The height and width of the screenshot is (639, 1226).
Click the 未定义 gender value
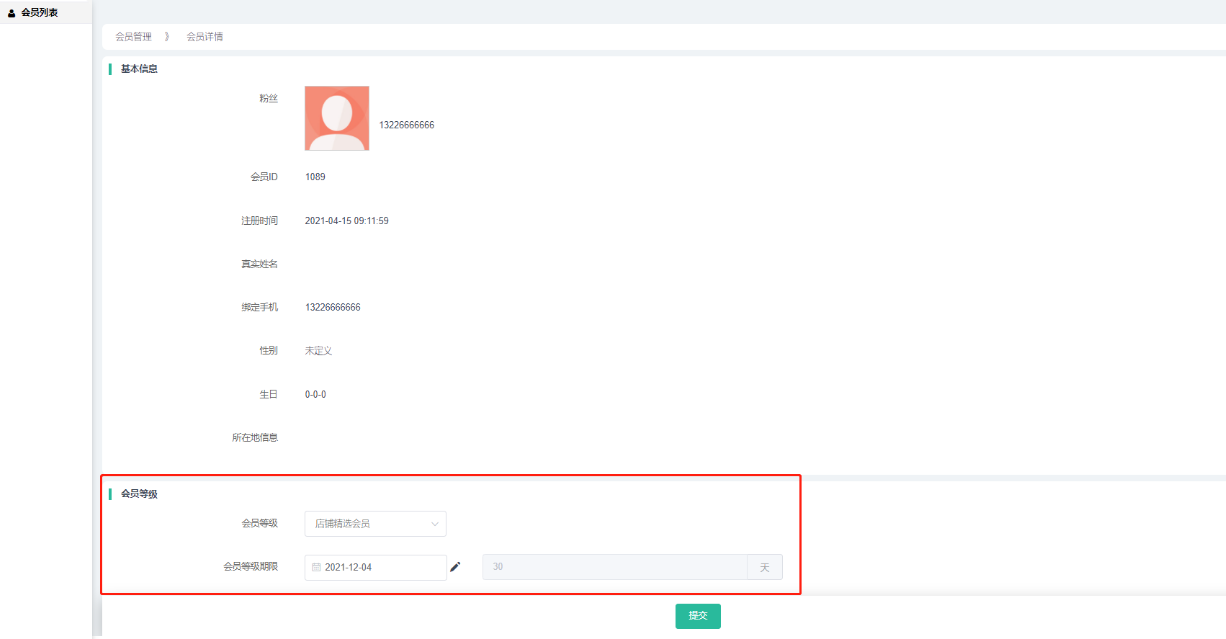[318, 351]
